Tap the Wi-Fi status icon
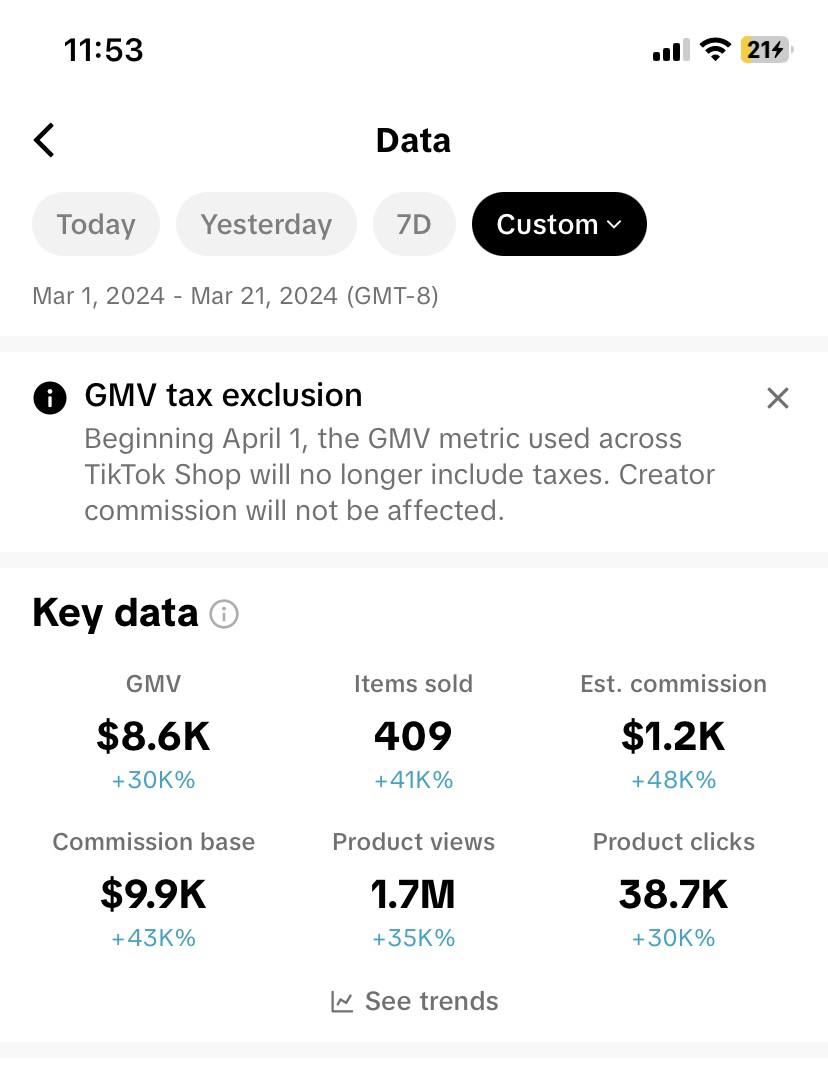Screen dimensions: 828x1092 click(x=715, y=49)
